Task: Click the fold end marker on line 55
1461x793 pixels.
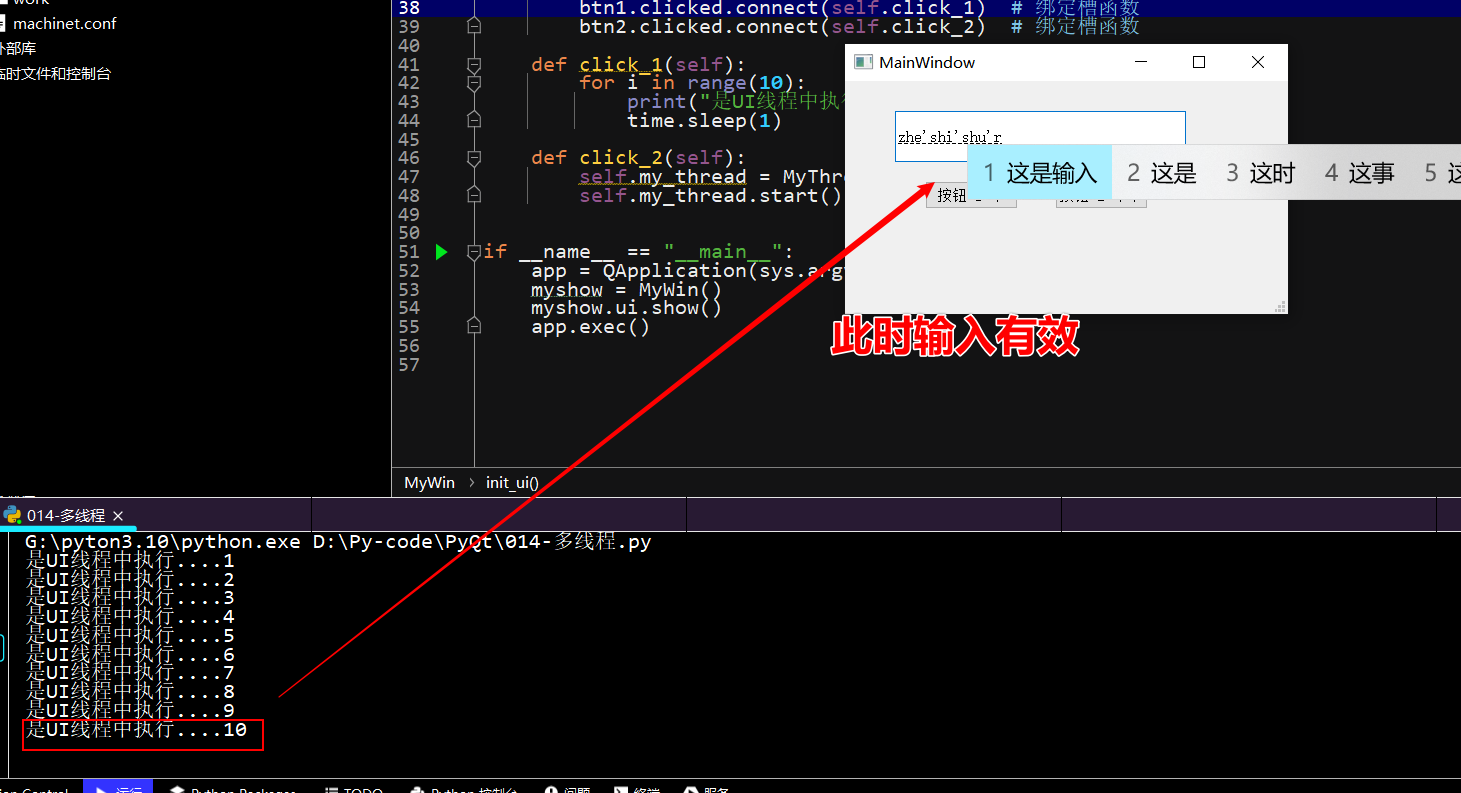Action: pos(474,327)
